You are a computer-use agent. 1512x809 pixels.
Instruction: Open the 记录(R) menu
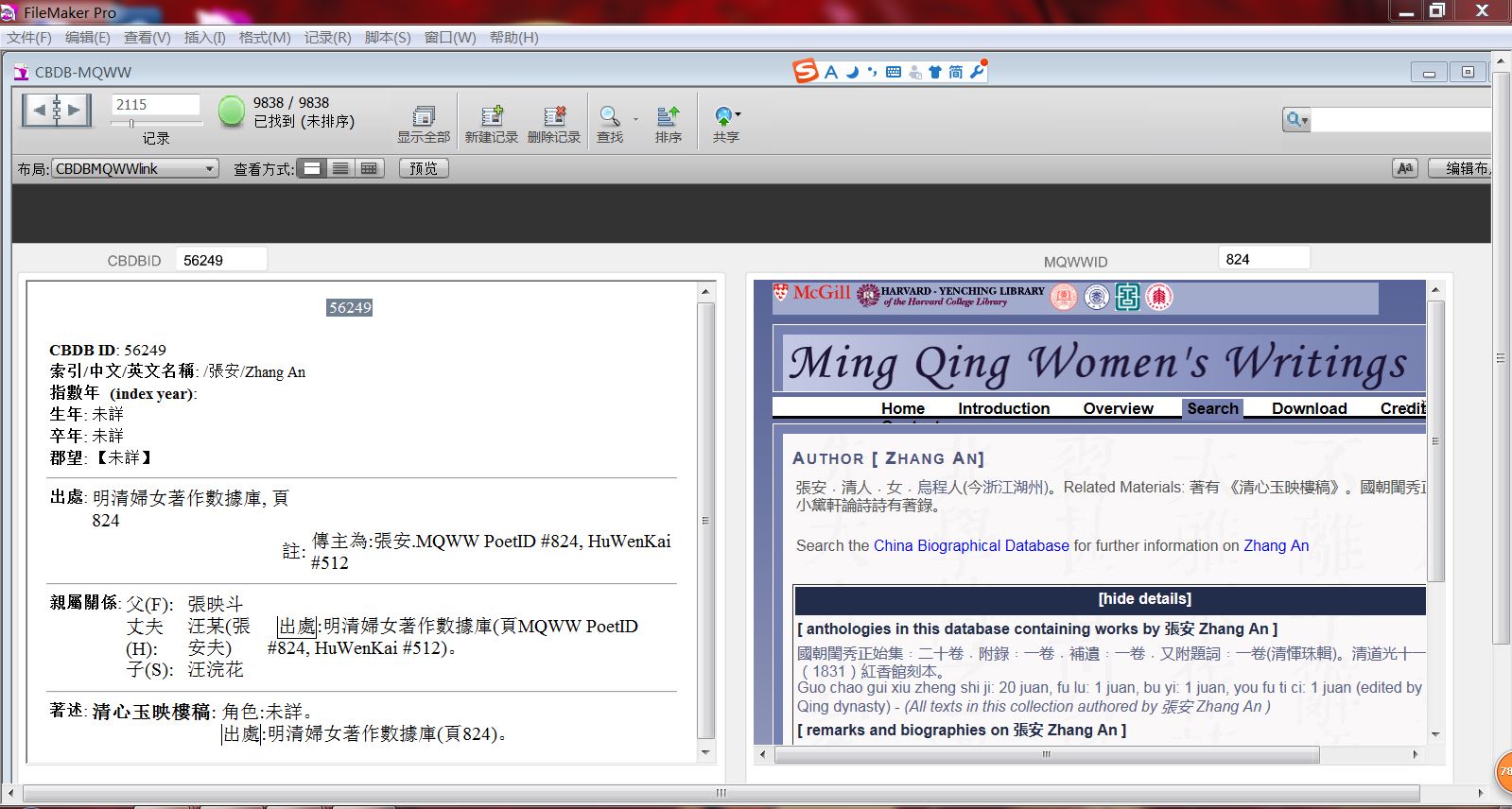[327, 38]
